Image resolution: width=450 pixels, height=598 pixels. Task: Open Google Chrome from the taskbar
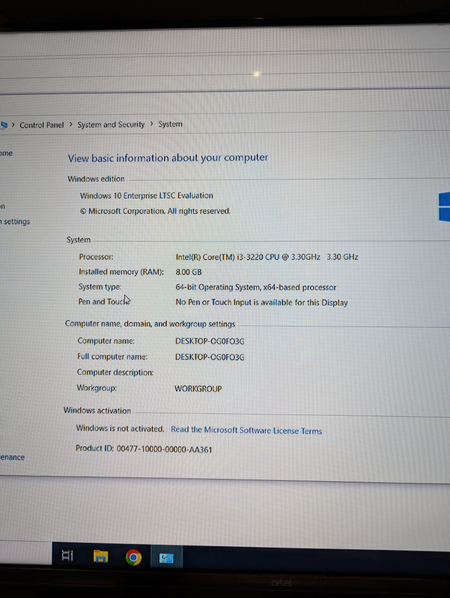tap(133, 557)
